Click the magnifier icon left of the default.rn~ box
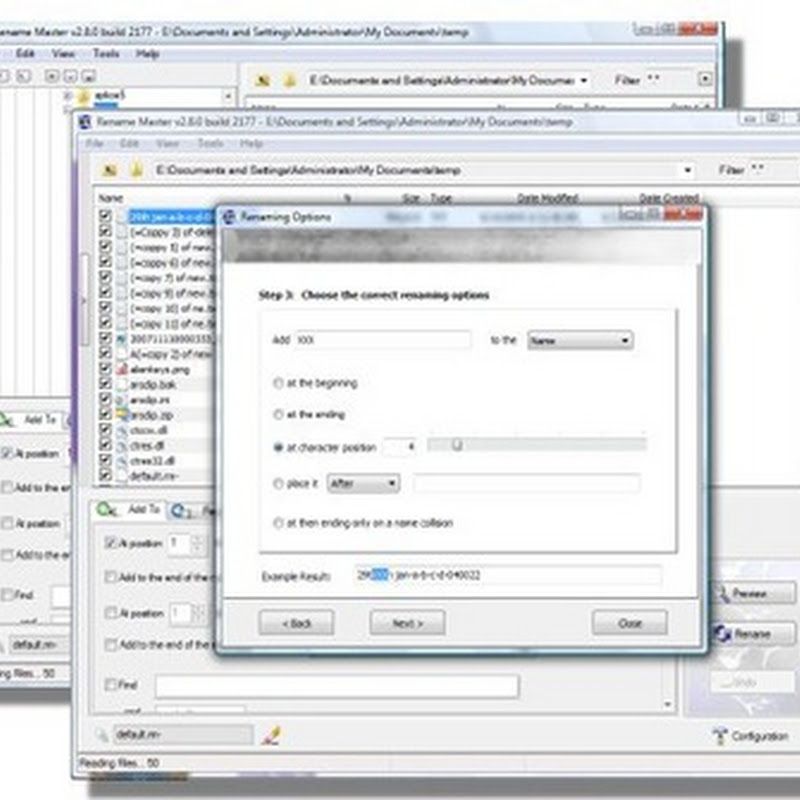Viewport: 800px width, 800px height. tap(102, 735)
